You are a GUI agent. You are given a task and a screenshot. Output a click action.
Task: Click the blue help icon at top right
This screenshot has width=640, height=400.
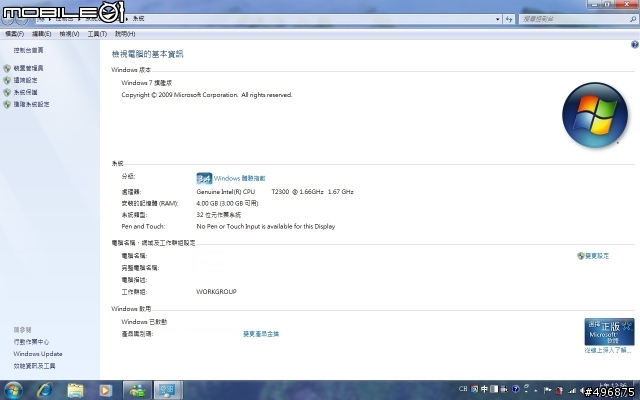coord(635,44)
